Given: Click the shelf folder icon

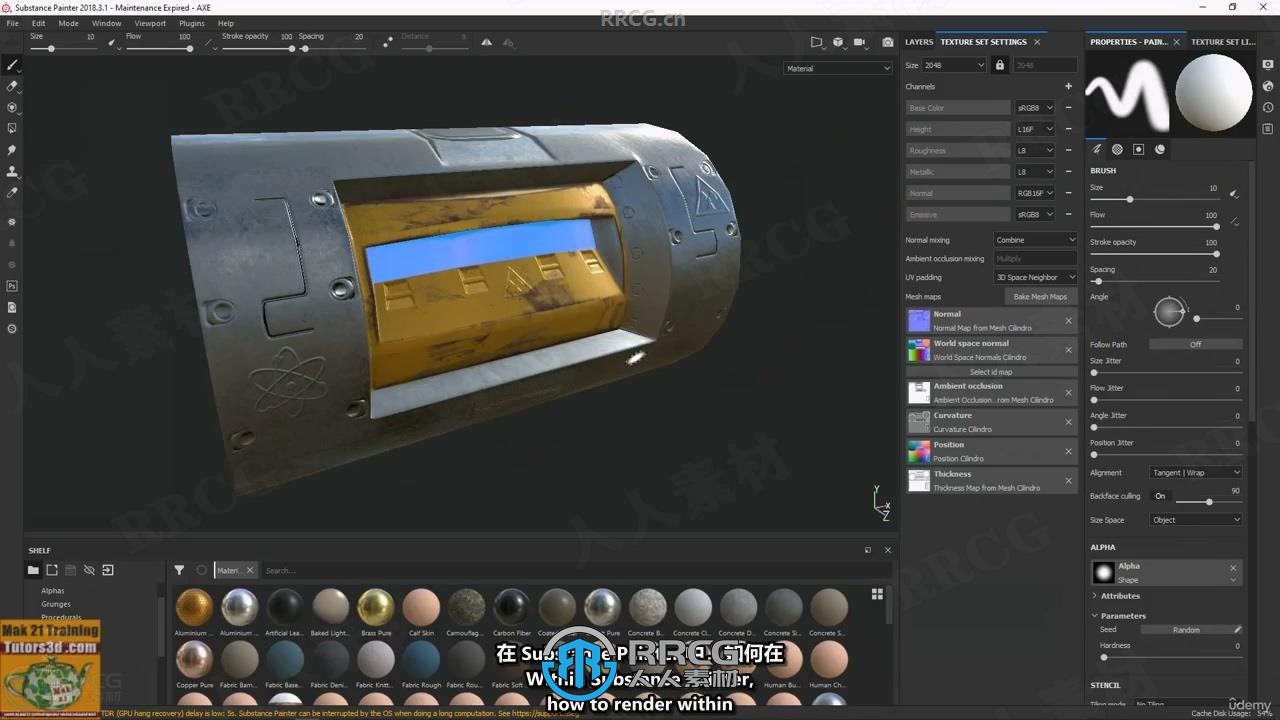Looking at the screenshot, I should click(33, 570).
